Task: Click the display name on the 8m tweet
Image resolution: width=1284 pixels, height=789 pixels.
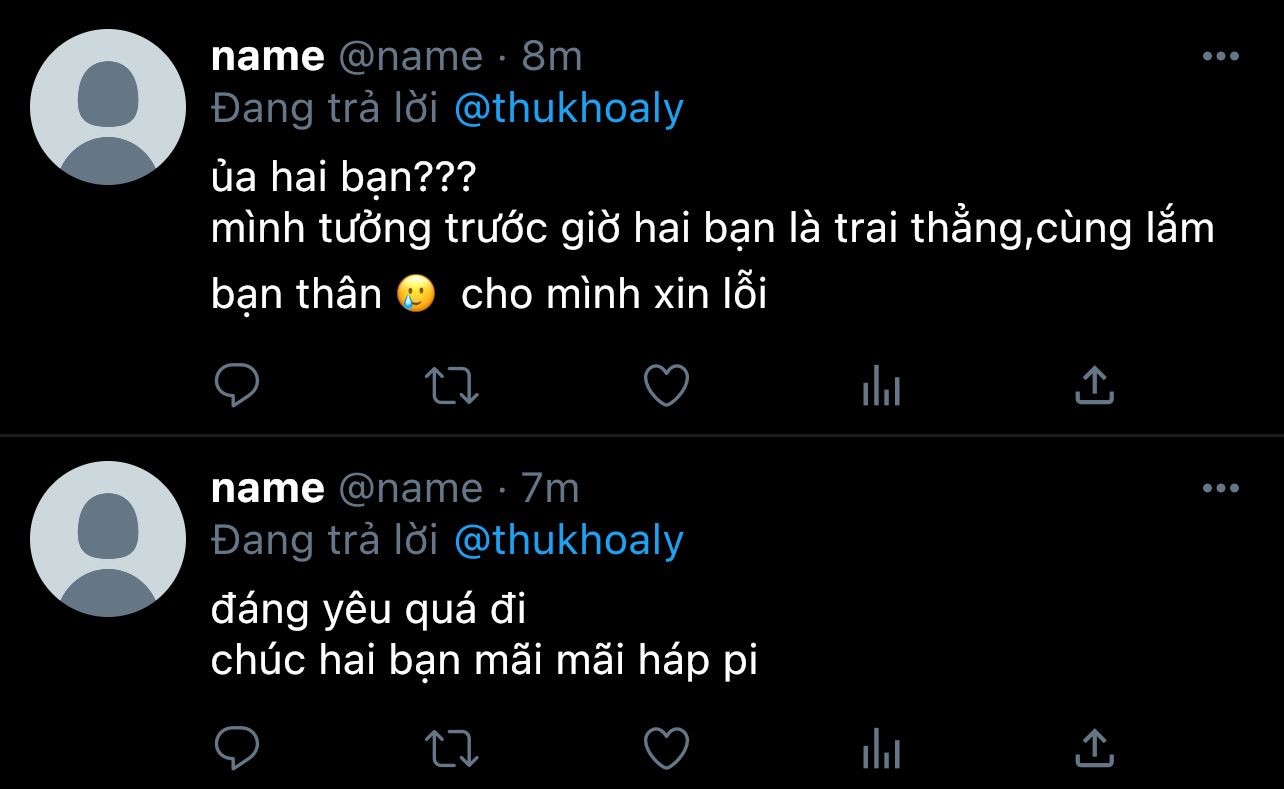Action: pos(268,58)
